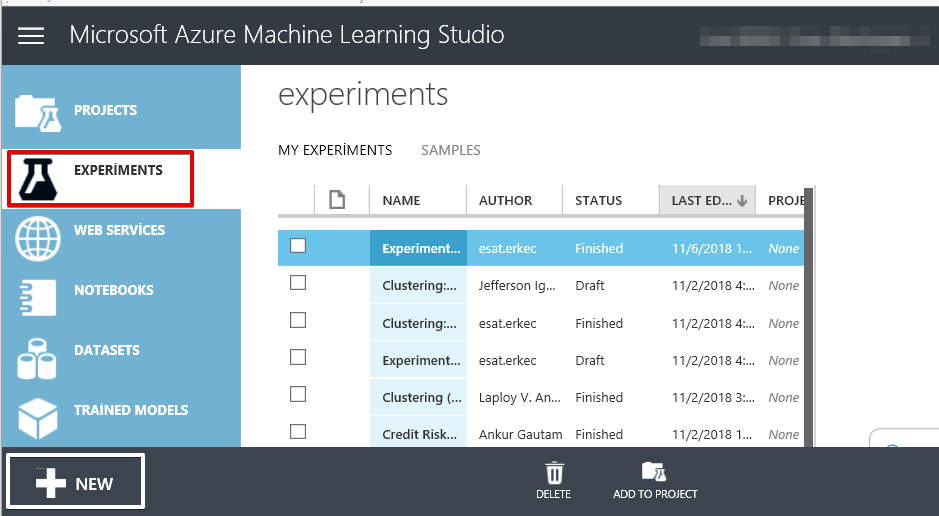Viewport: 939px width, 516px height.
Task: Click the Delete trash icon
Action: [553, 474]
